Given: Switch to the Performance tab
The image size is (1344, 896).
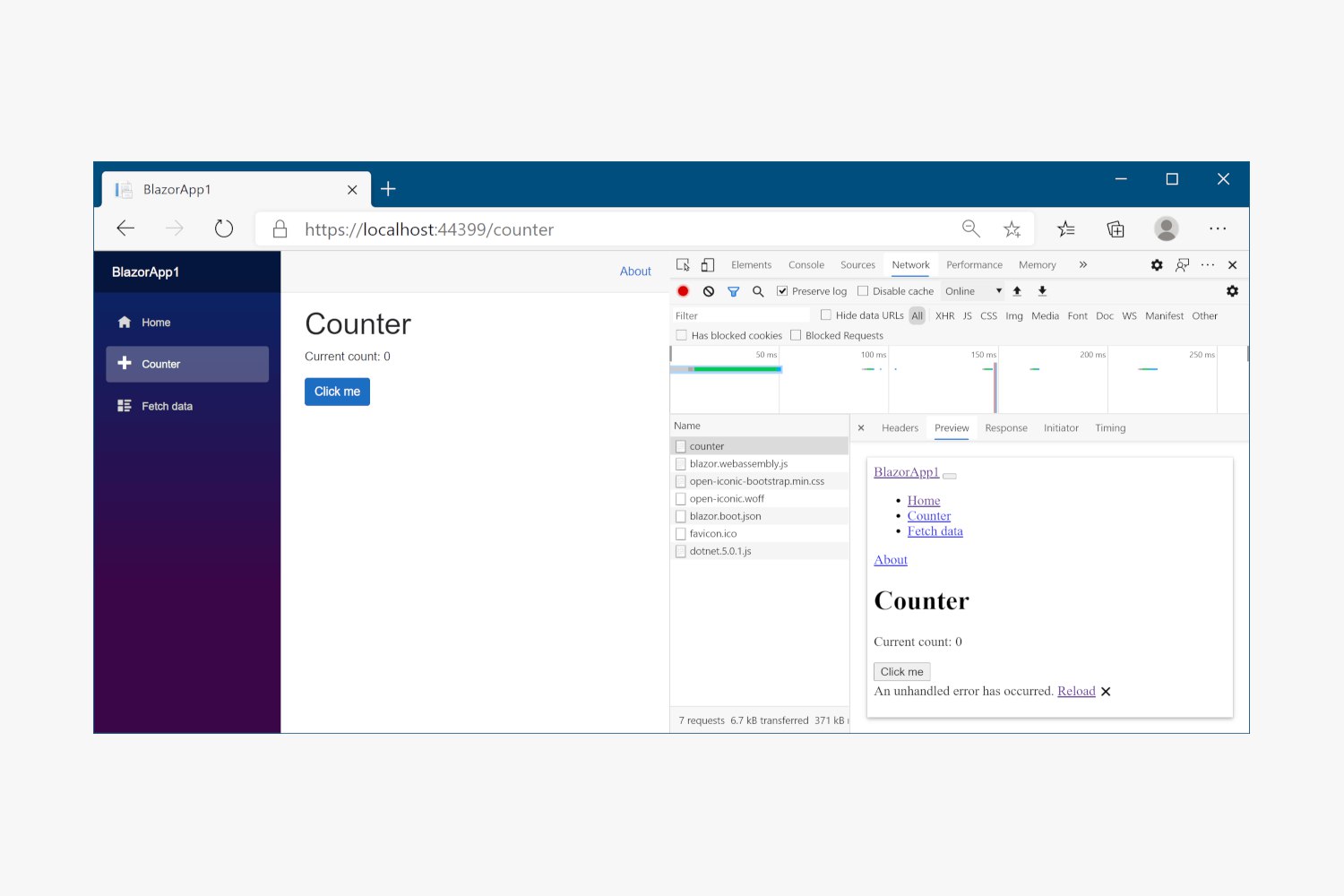Looking at the screenshot, I should (974, 265).
